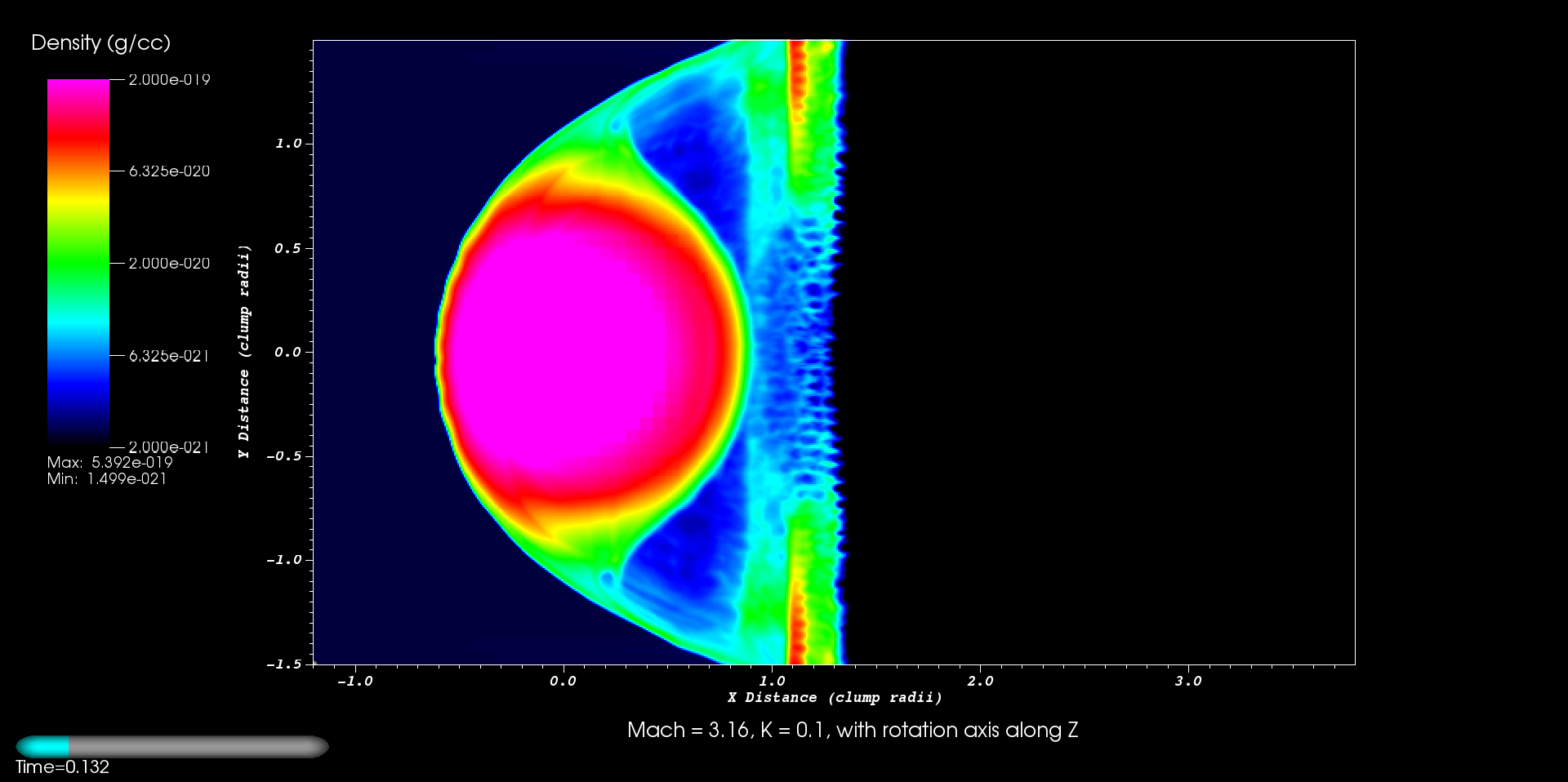Click the 'Max: 5.392e-019' value
This screenshot has width=1568, height=782.
coord(110,462)
